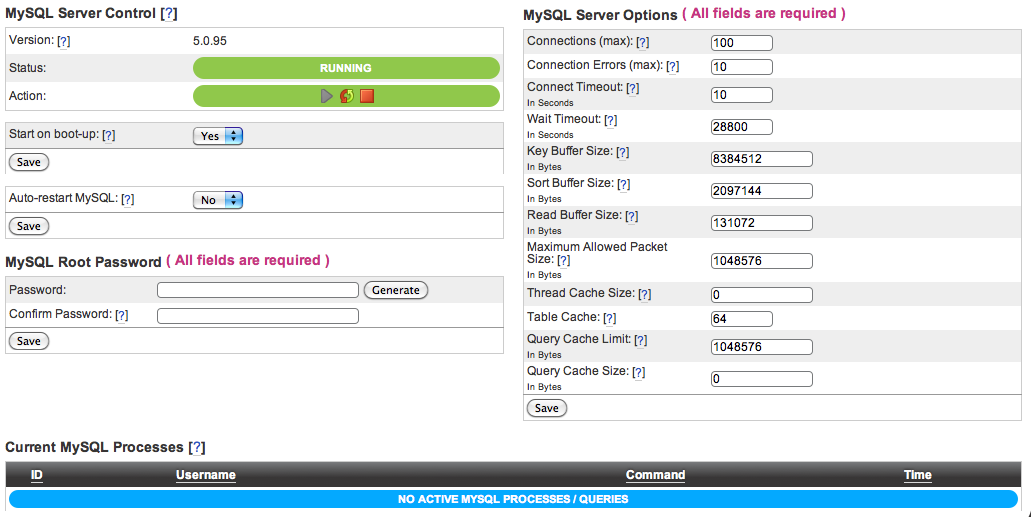Open help for Connection Errors (max)
The width and height of the screenshot is (1031, 517).
tap(672, 66)
